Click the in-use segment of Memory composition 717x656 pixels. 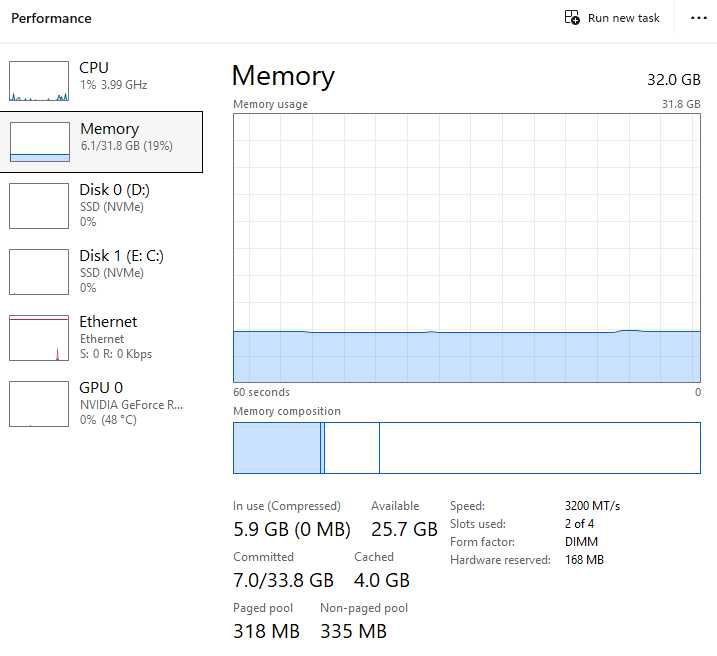coord(277,448)
